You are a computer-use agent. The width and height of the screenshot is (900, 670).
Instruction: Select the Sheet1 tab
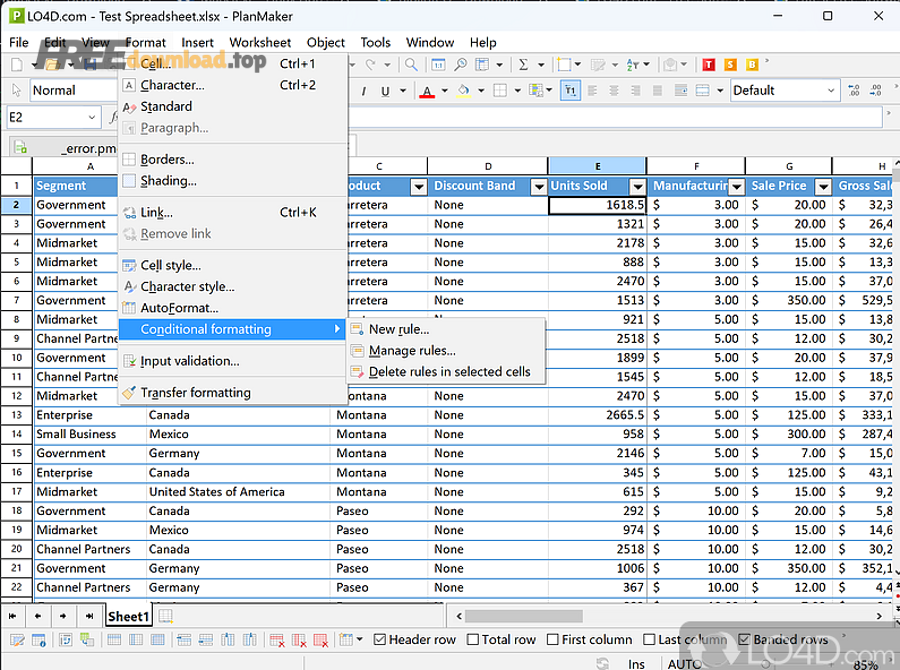point(129,617)
